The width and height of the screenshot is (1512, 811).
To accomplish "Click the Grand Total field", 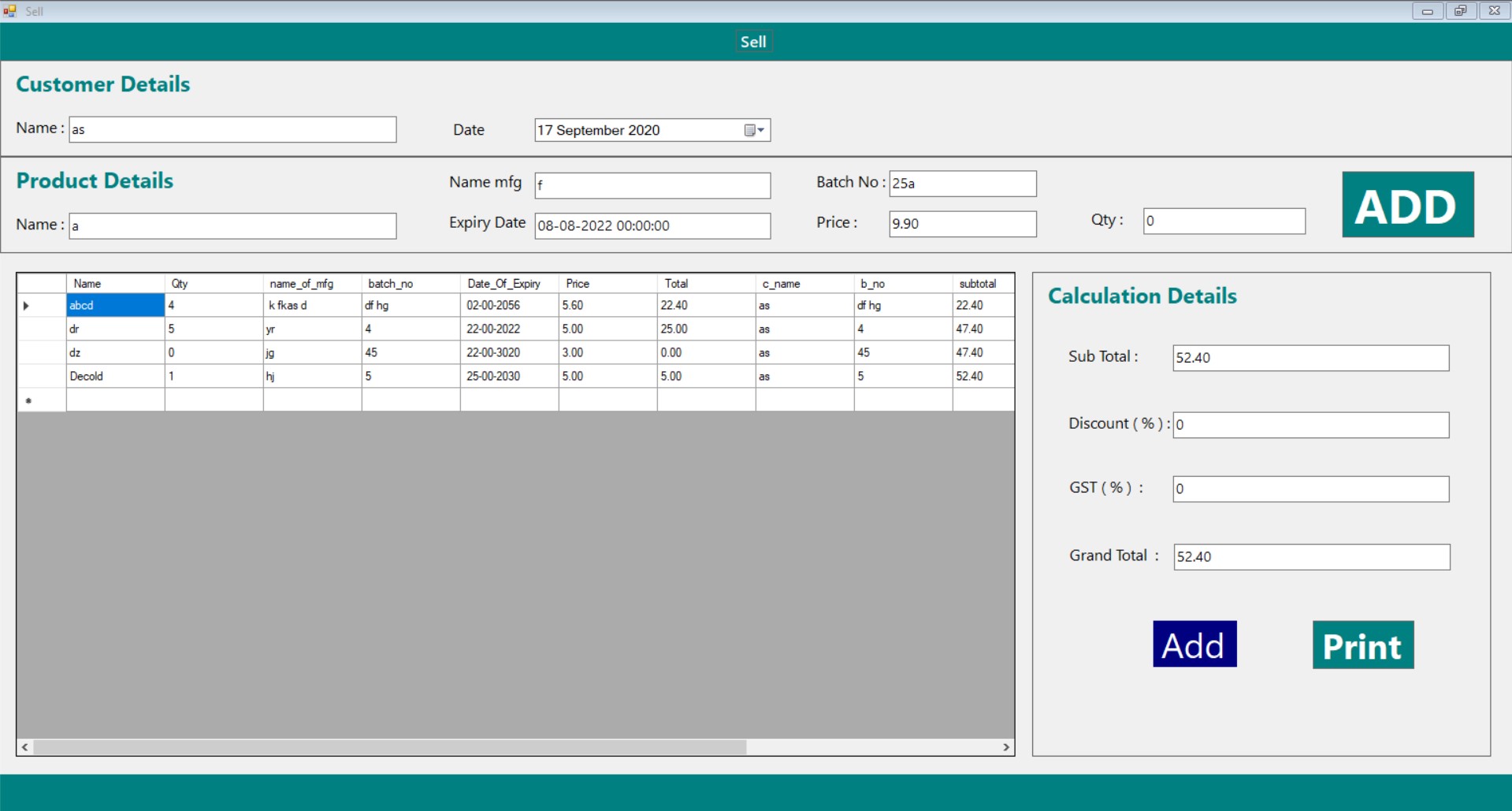I will [1311, 556].
